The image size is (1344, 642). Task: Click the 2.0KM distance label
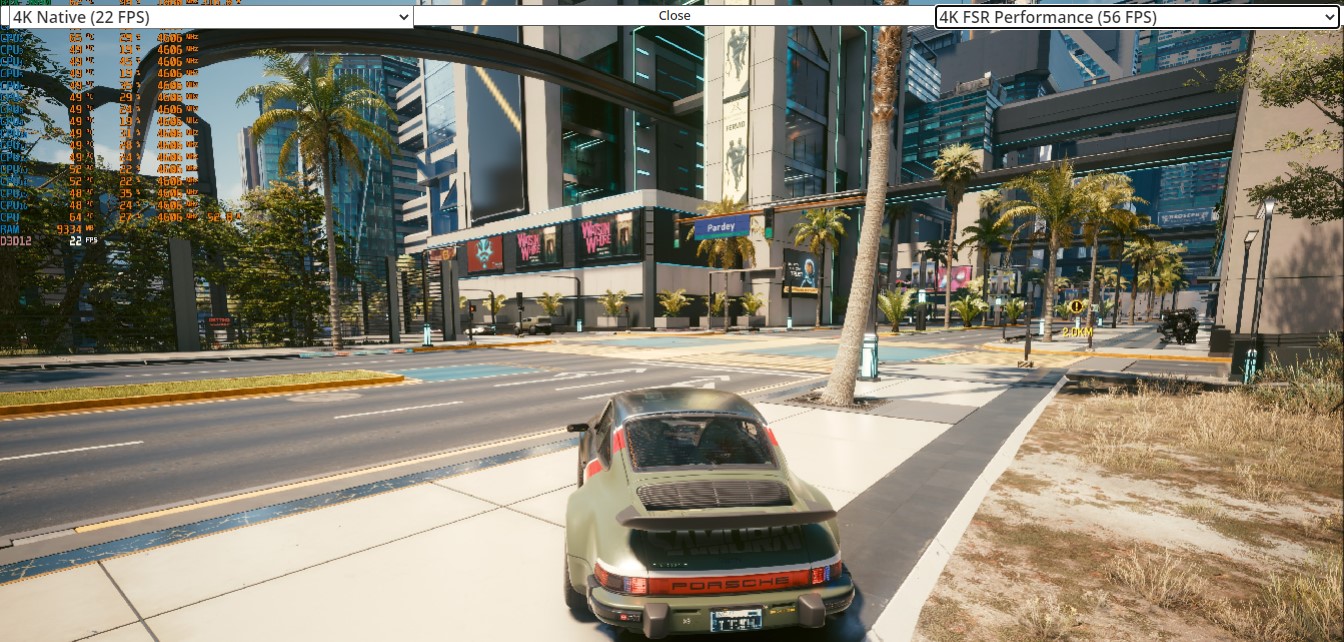(x=1076, y=331)
